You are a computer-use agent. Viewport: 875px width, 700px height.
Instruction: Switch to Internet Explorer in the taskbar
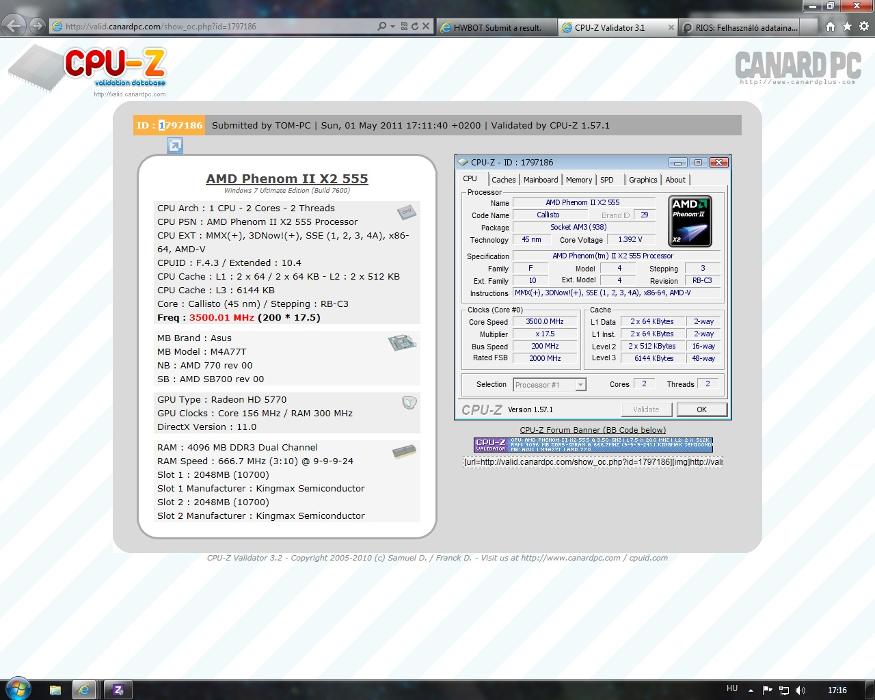84,691
